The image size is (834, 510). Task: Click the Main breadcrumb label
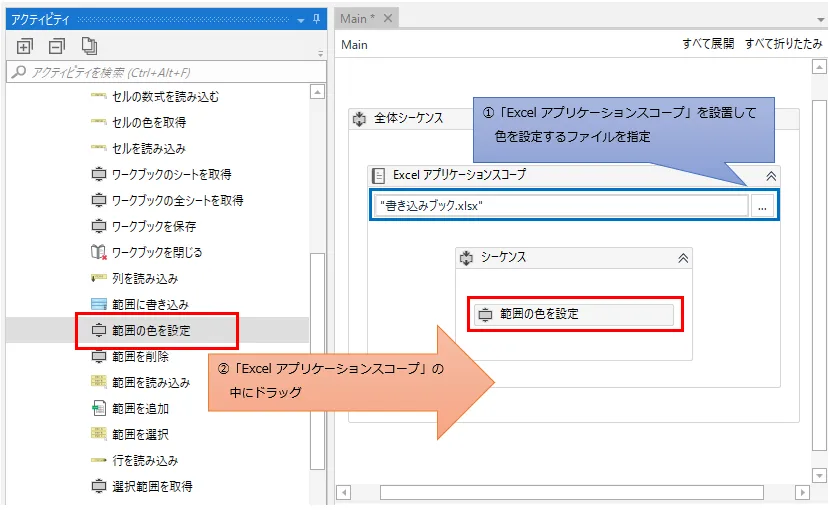click(x=354, y=45)
